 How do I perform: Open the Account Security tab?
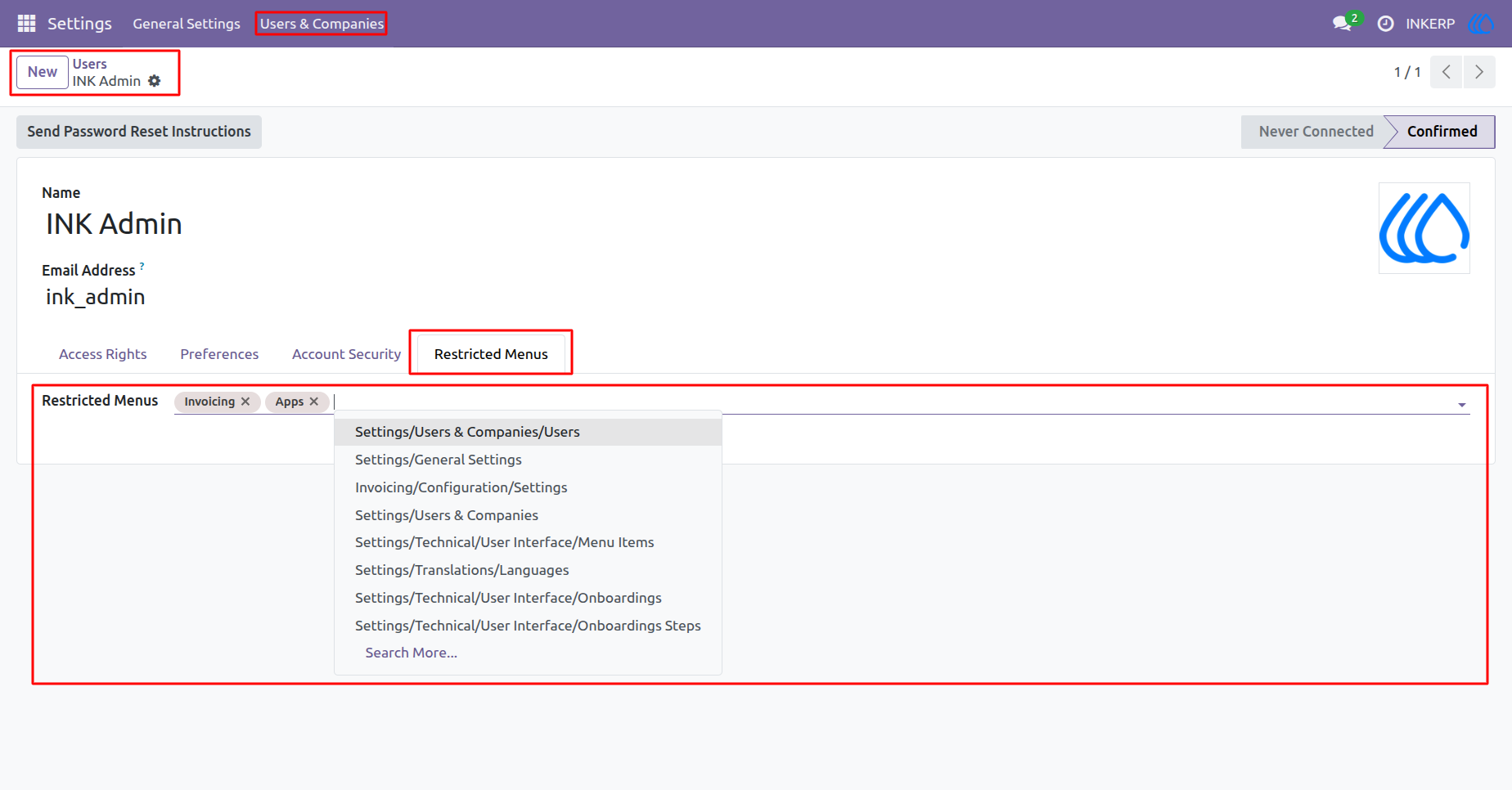click(x=346, y=354)
